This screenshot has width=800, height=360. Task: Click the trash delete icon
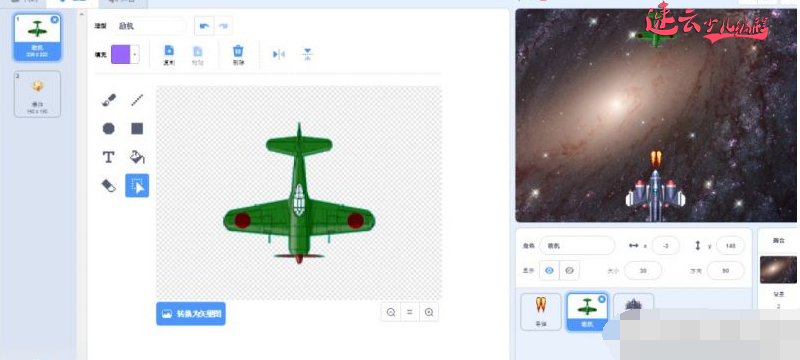point(238,51)
